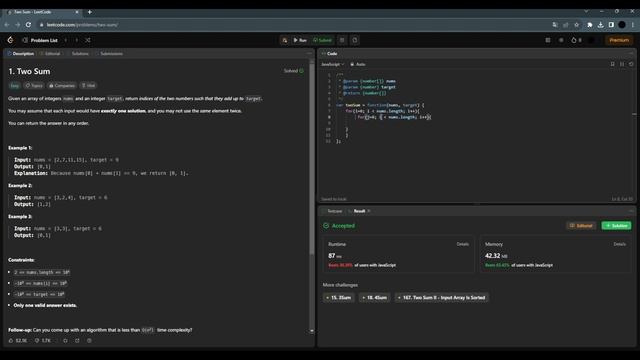This screenshot has width=640, height=360.
Task: Run the code with the Run button
Action: (300, 40)
